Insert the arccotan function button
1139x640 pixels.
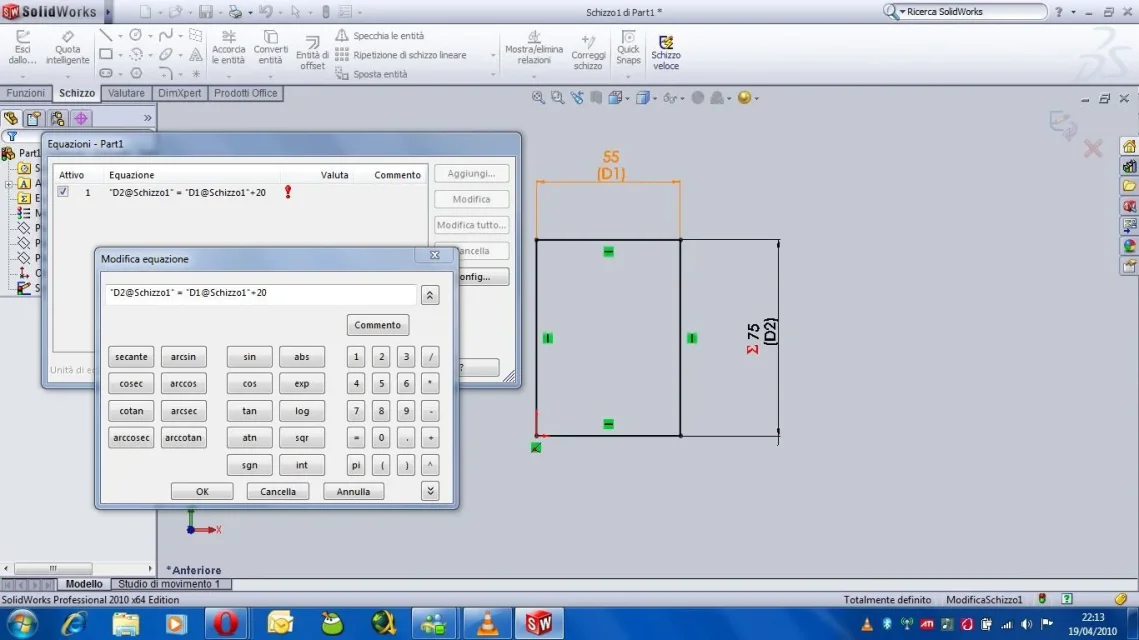(x=183, y=437)
